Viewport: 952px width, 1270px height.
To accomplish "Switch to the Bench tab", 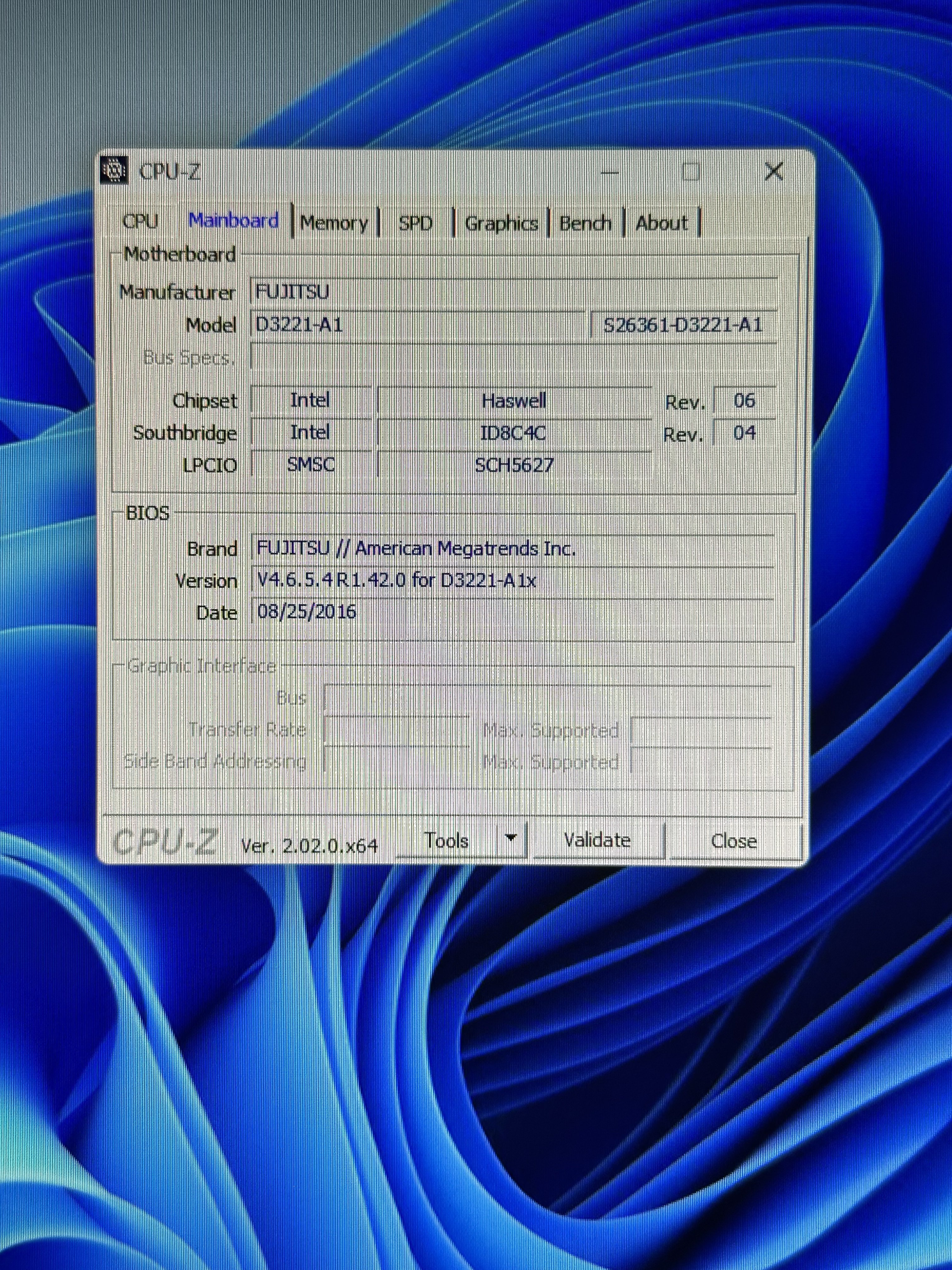I will [585, 223].
